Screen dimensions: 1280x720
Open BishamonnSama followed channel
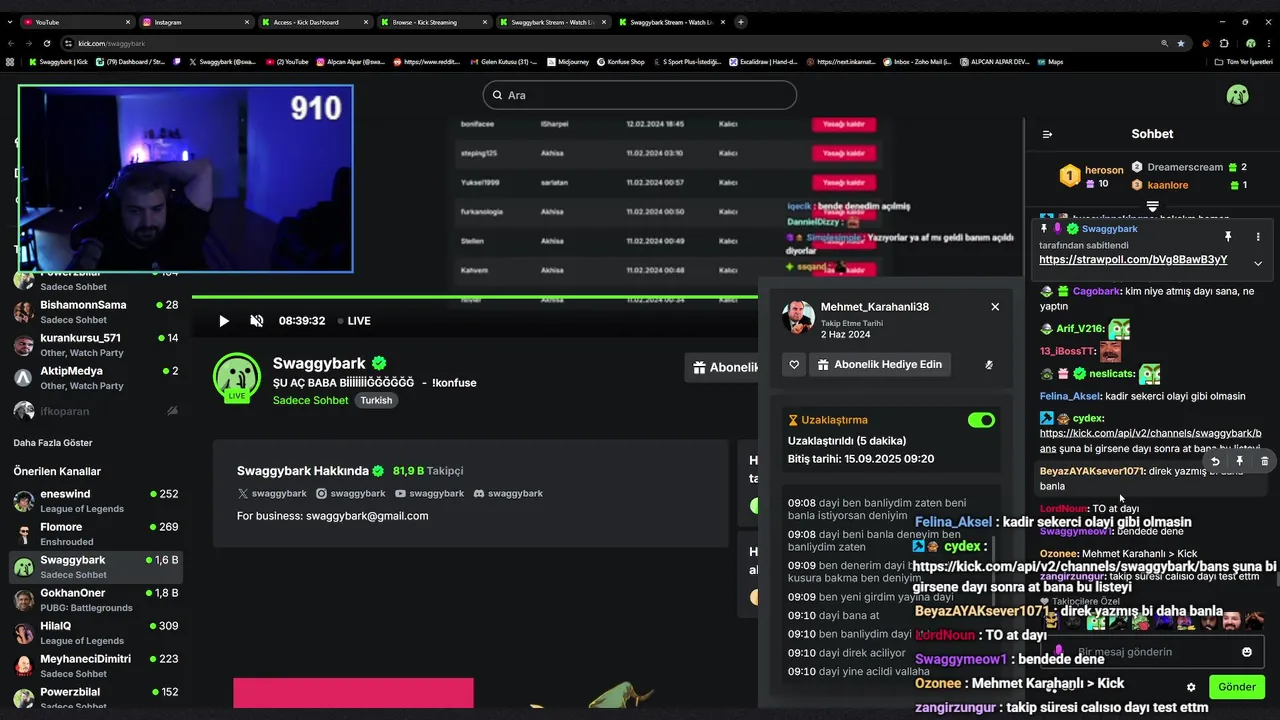[95, 312]
